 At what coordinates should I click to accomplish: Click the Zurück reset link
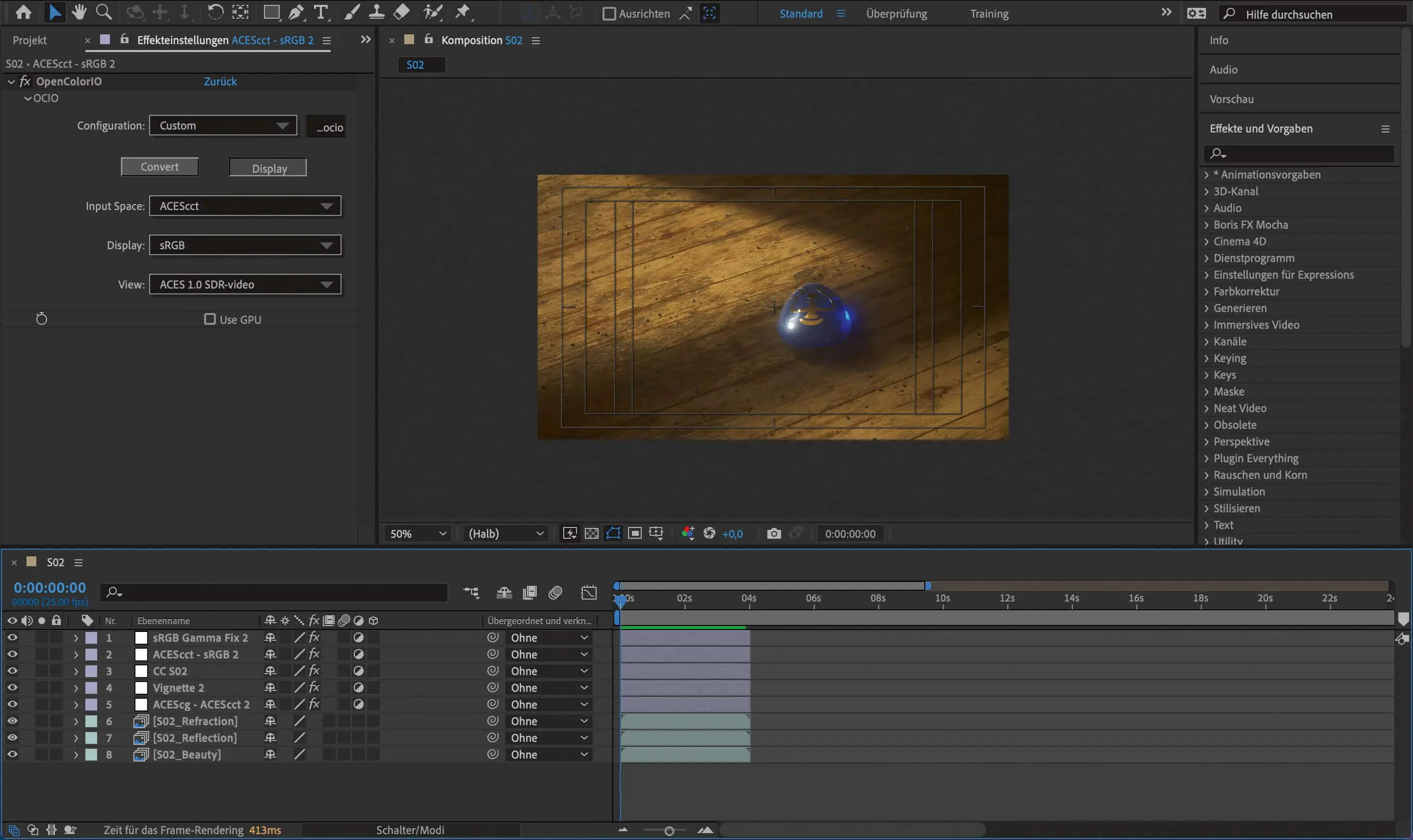220,81
